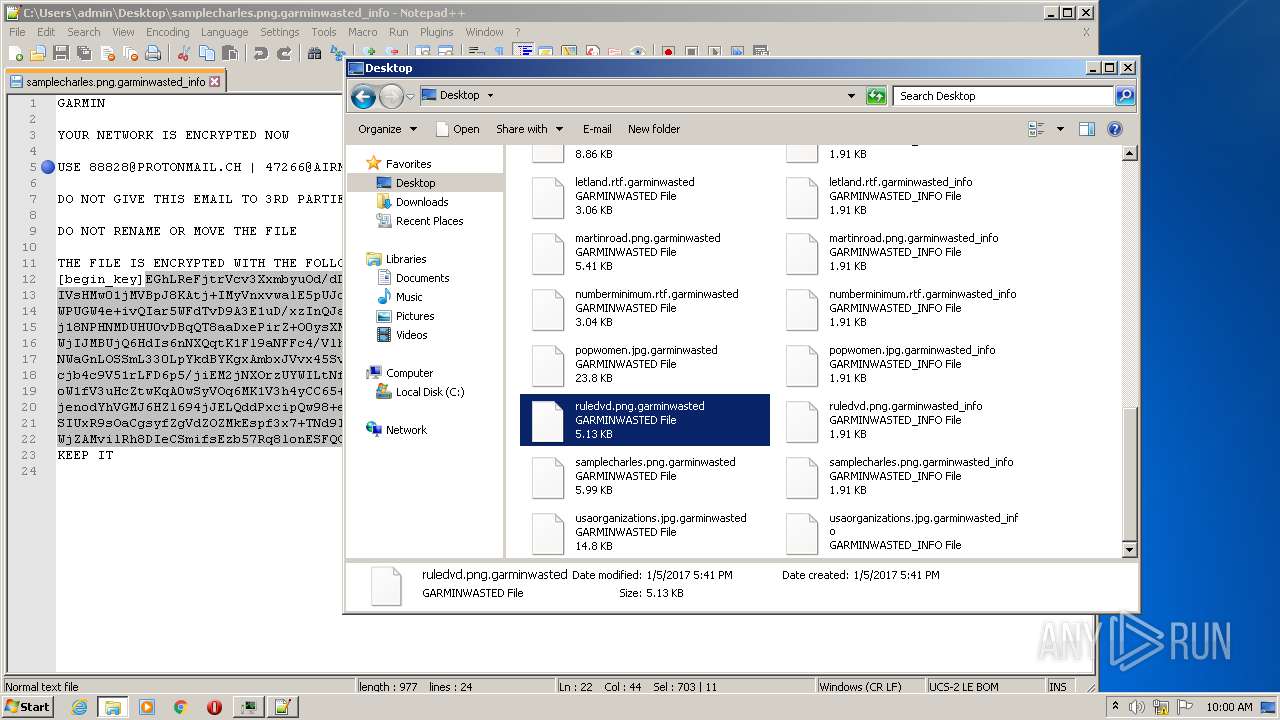Click the Paste icon in Notepad++ toolbar
Screen dimensions: 1280x720
pyautogui.click(x=230, y=53)
